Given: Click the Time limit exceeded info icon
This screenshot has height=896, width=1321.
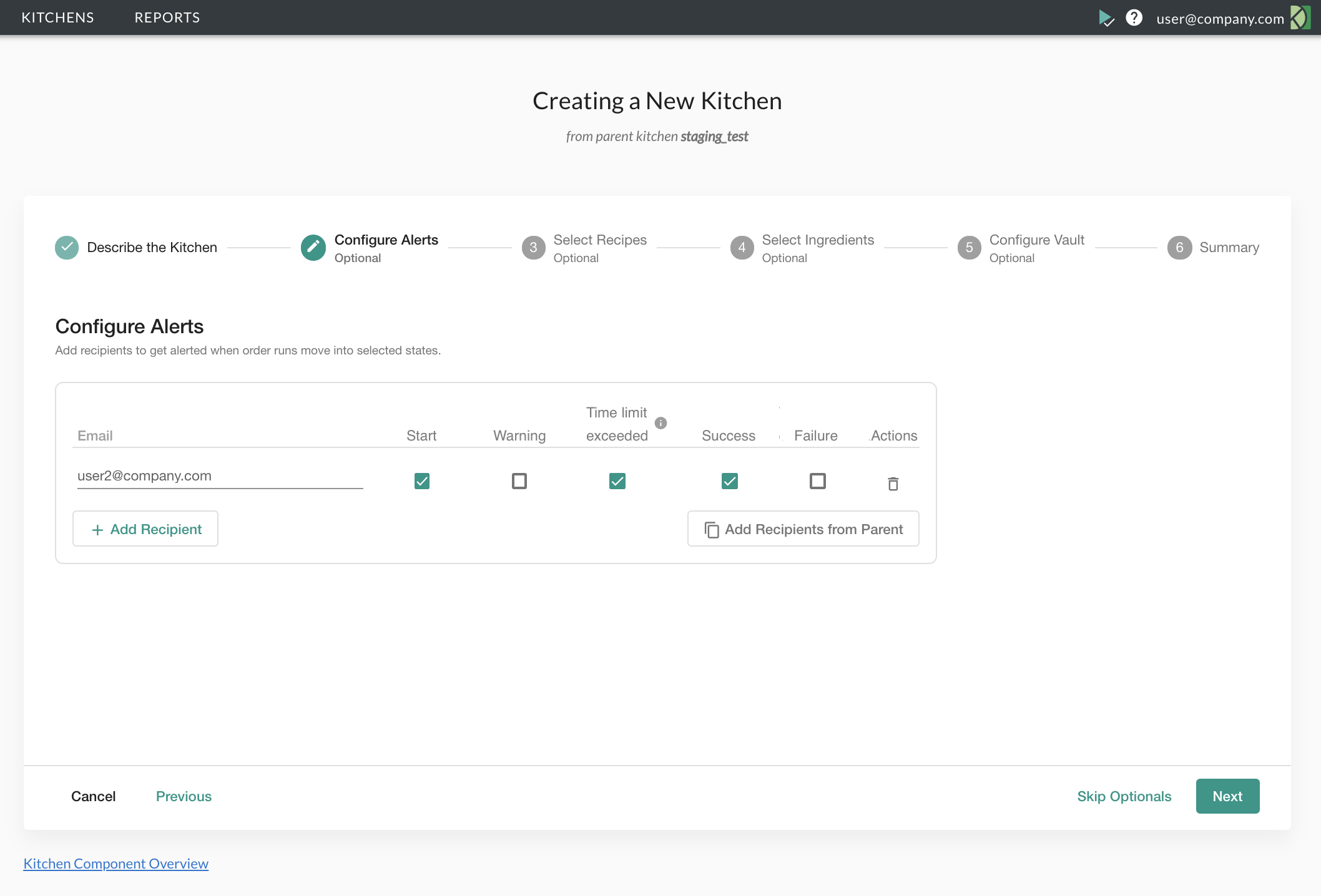Looking at the screenshot, I should [660, 423].
